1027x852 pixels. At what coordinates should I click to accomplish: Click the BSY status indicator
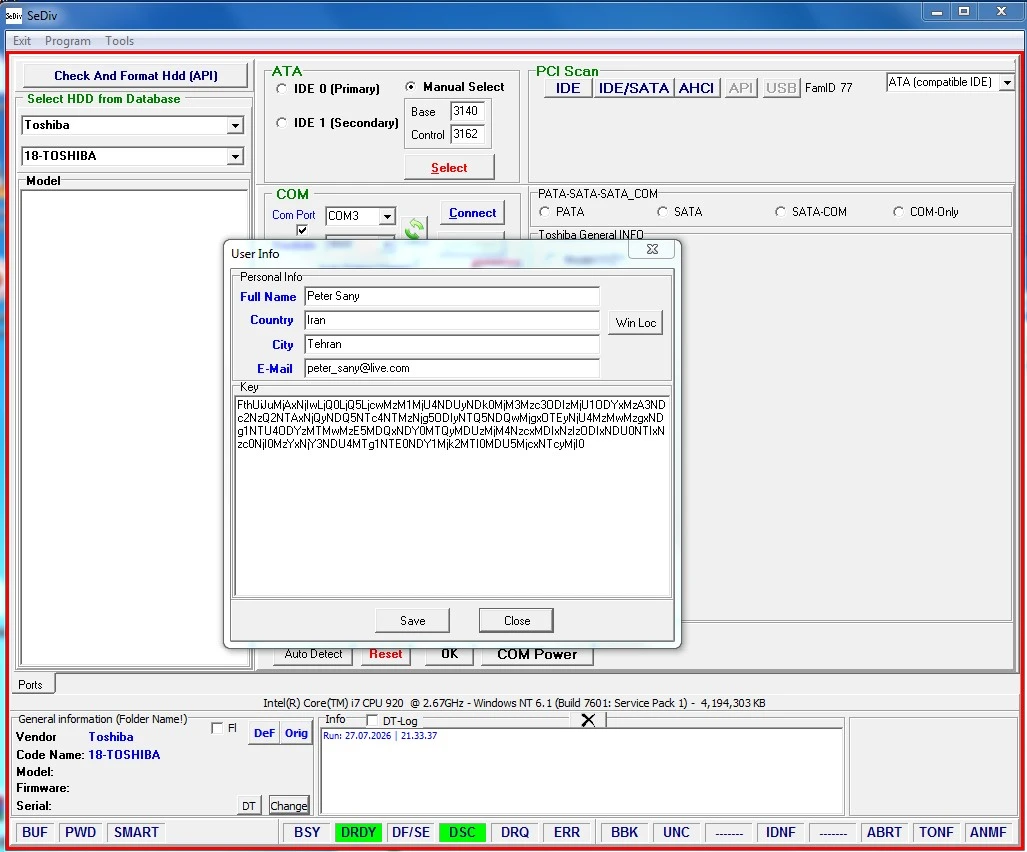click(307, 832)
